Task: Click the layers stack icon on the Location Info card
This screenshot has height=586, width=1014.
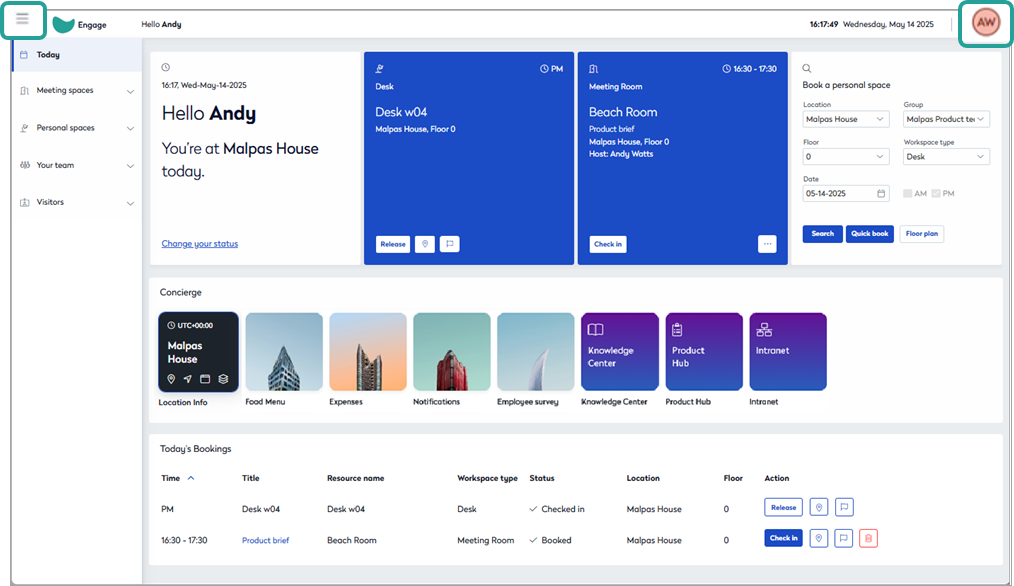Action: point(225,379)
